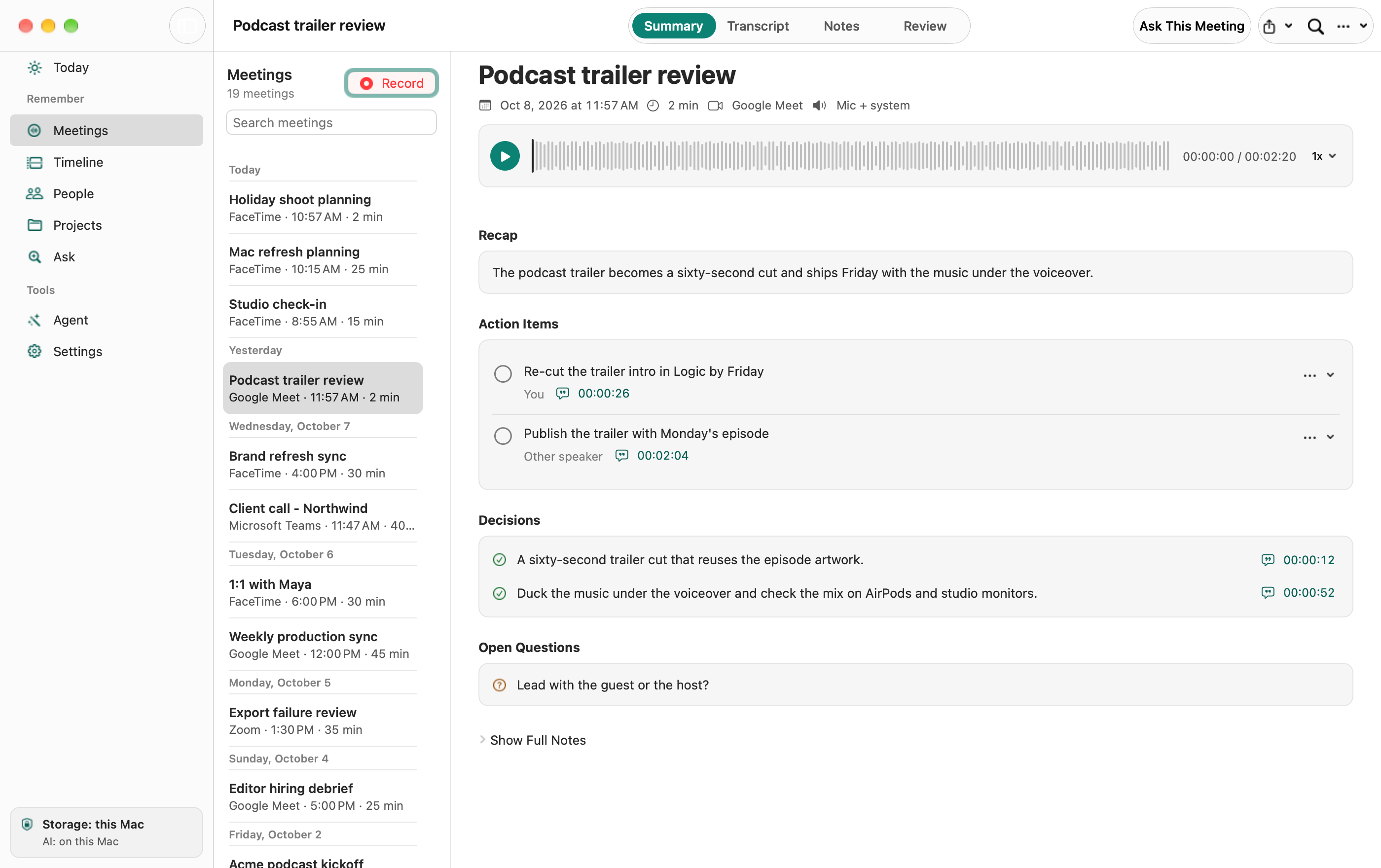Click the Record button
Viewport: 1381px width, 868px height.
tap(392, 83)
